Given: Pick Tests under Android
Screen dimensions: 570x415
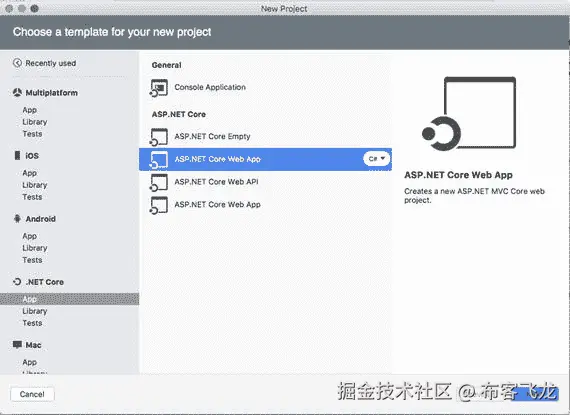Looking at the screenshot, I should coord(32,260).
